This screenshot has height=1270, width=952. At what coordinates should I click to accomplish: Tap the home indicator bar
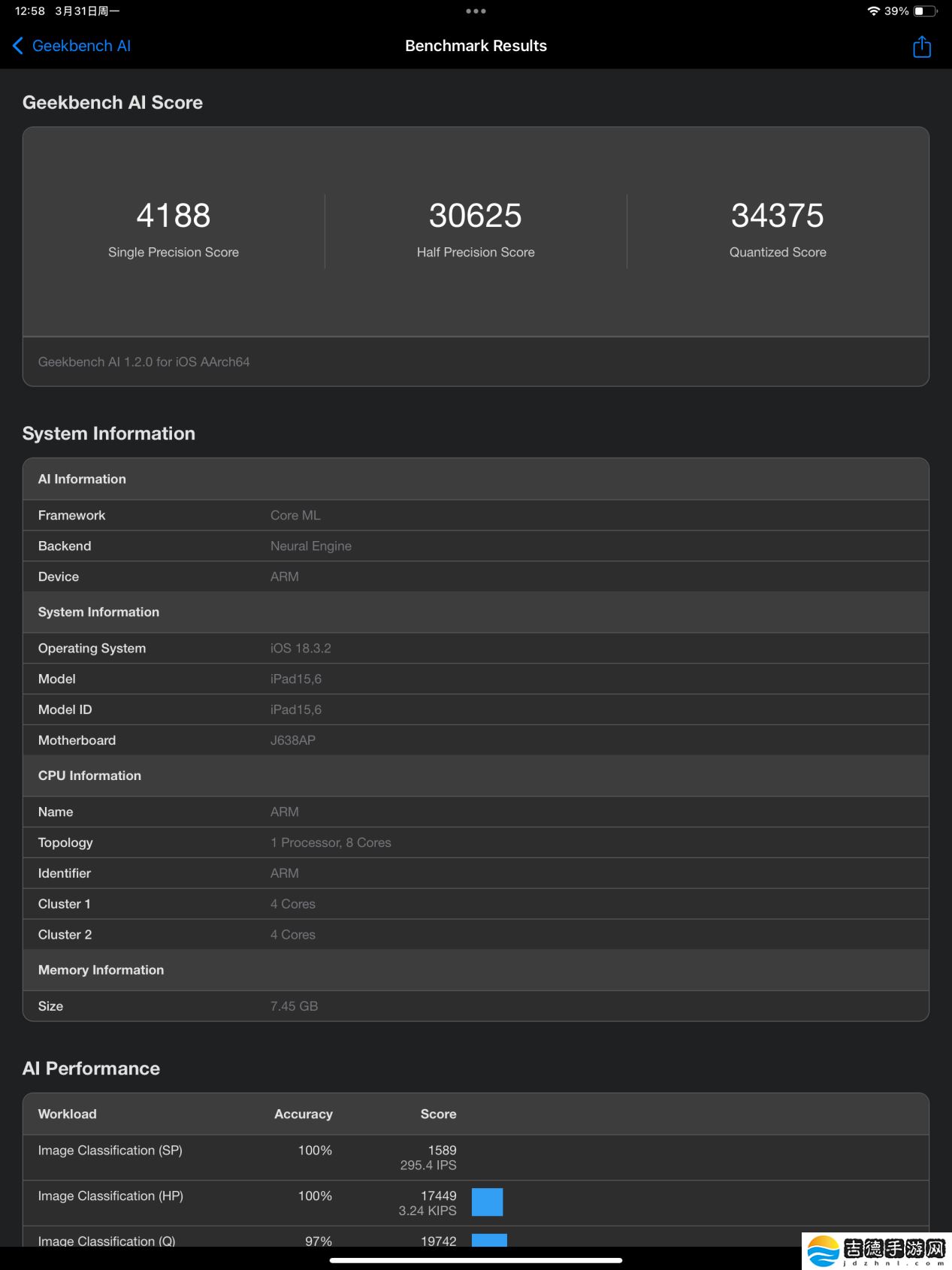click(x=476, y=1260)
